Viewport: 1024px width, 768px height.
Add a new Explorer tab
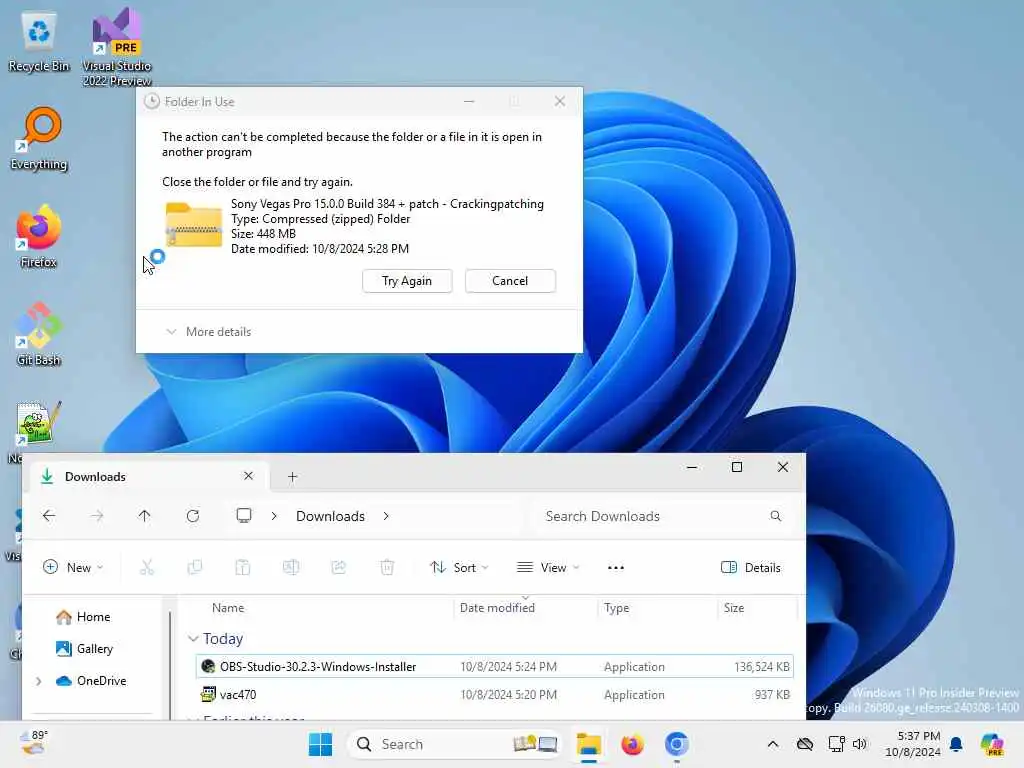coord(293,477)
